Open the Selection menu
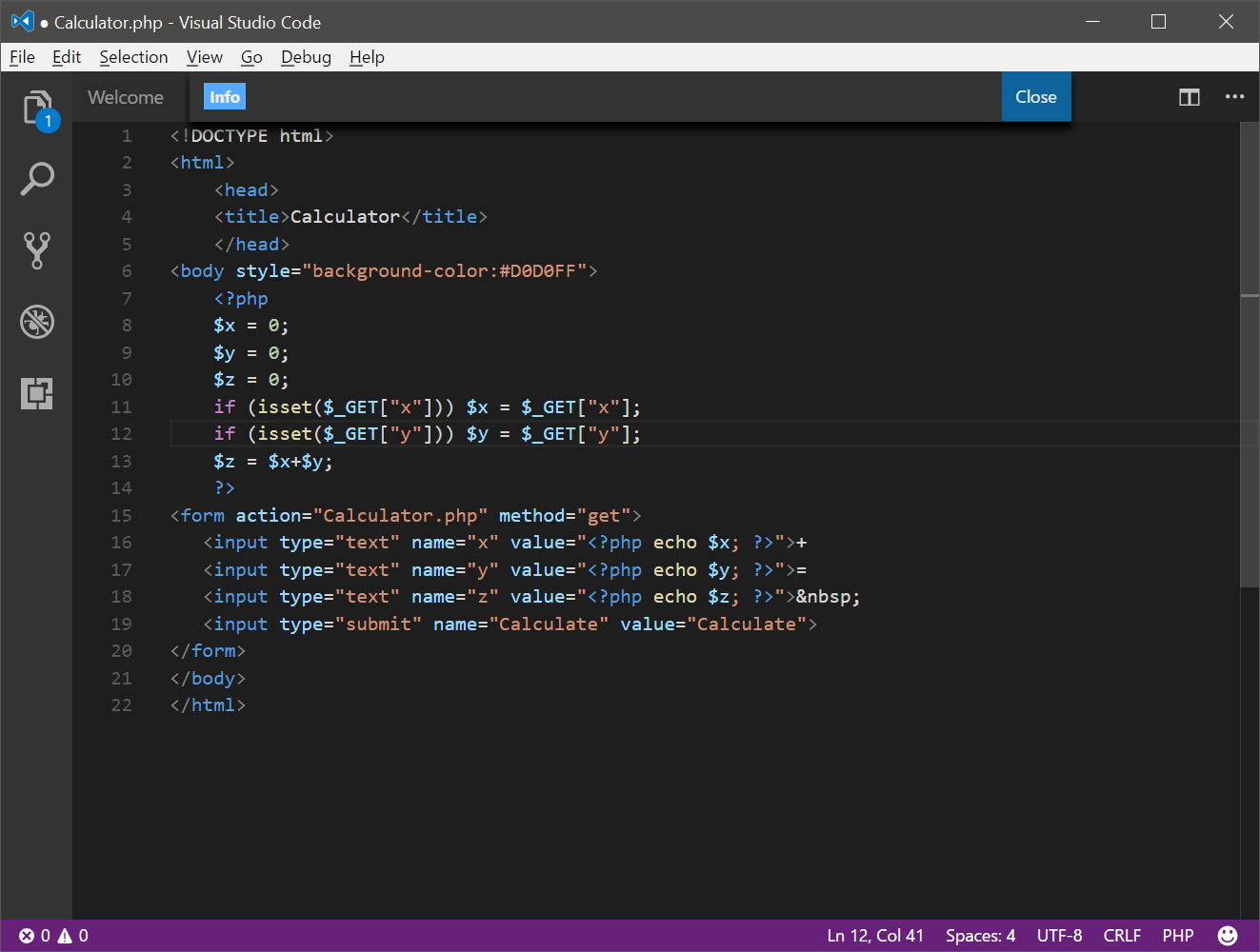 click(x=133, y=57)
